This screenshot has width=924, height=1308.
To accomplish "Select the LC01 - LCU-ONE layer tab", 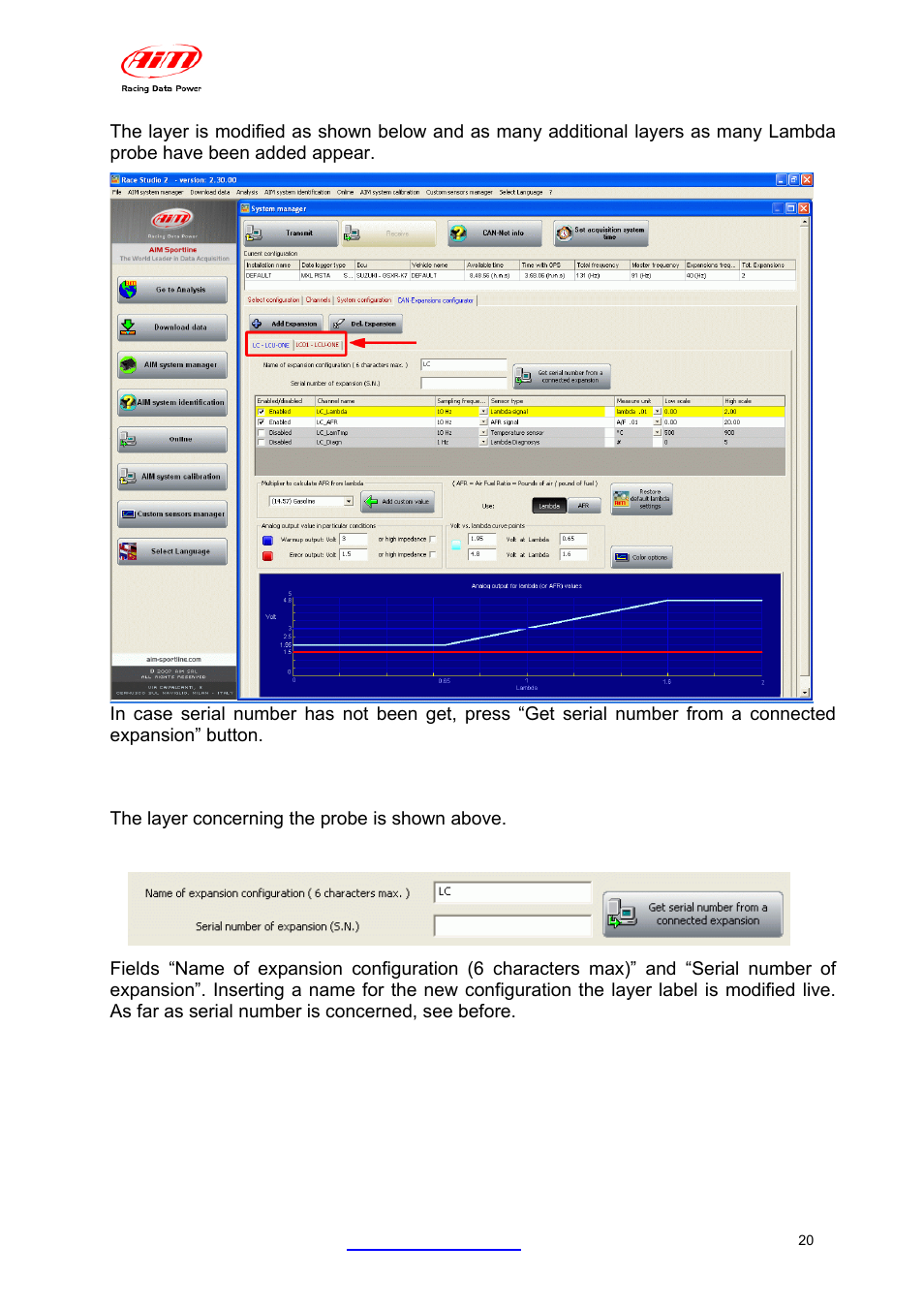I will tap(318, 345).
